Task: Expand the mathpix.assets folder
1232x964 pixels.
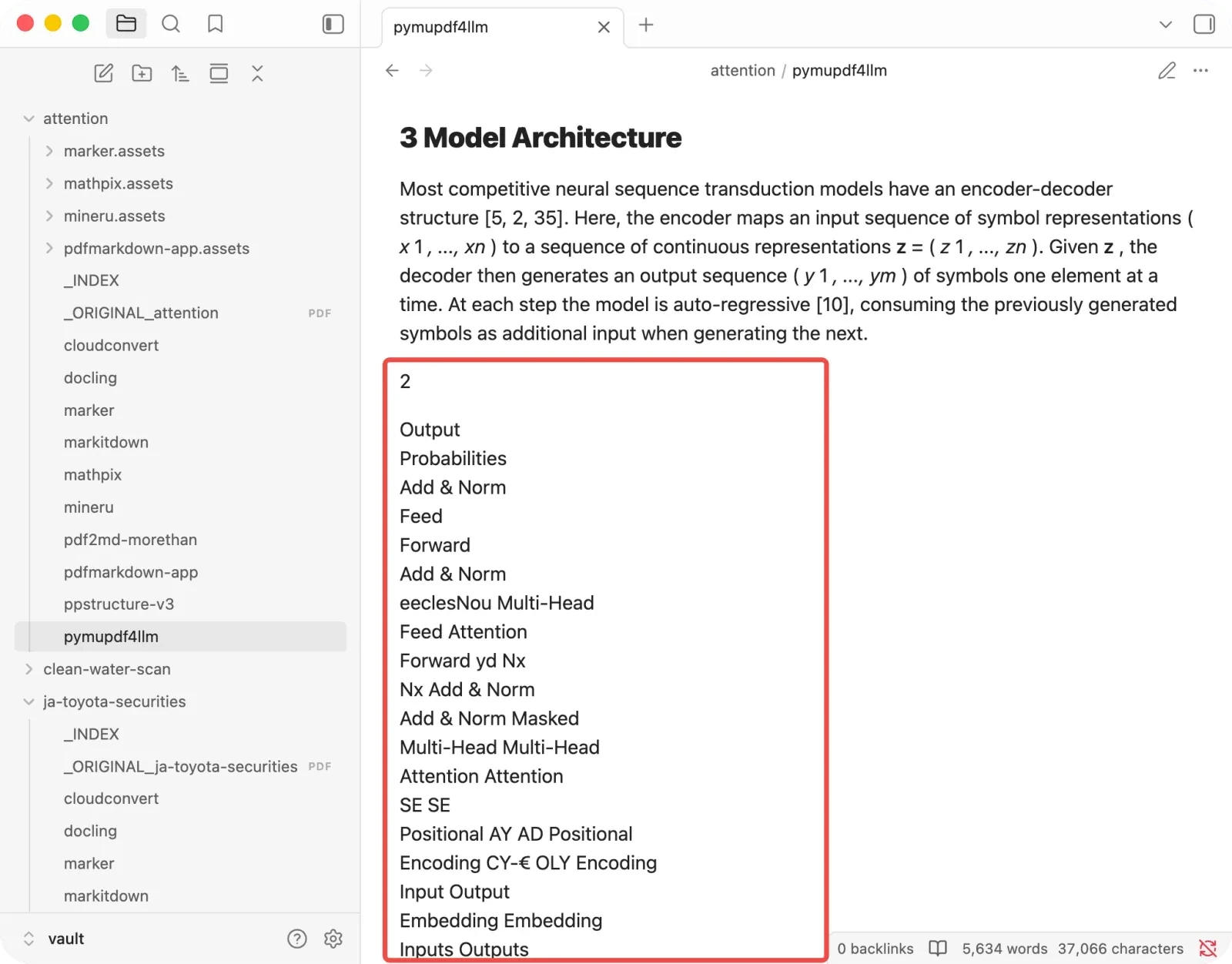Action: (x=49, y=183)
